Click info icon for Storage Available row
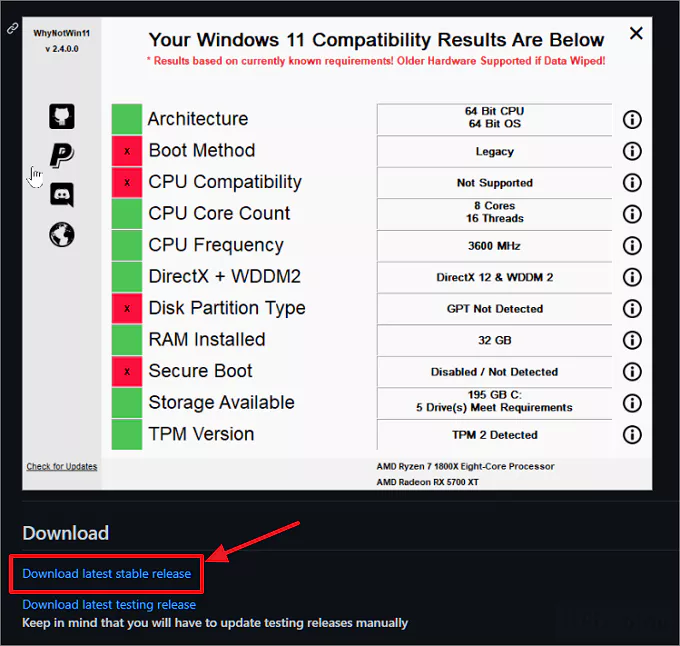The width and height of the screenshot is (680, 646). (632, 403)
